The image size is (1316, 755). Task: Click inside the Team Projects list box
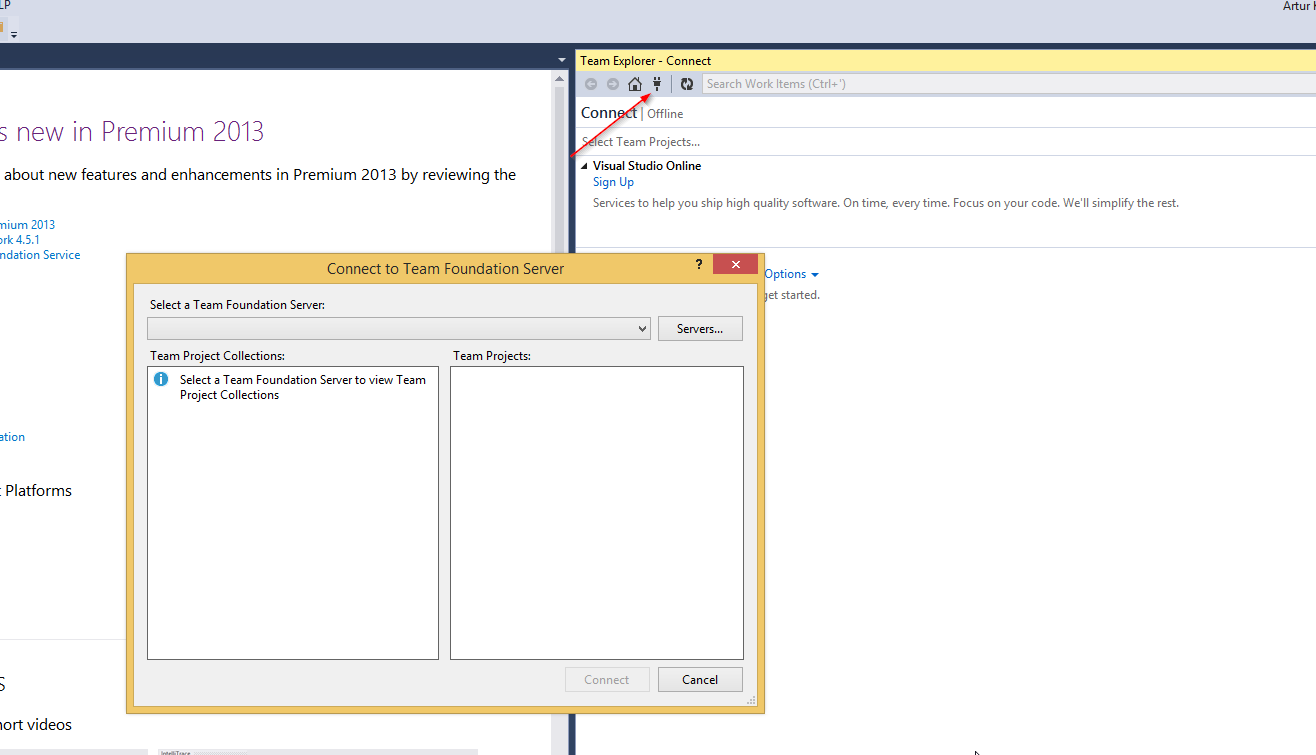coord(597,513)
